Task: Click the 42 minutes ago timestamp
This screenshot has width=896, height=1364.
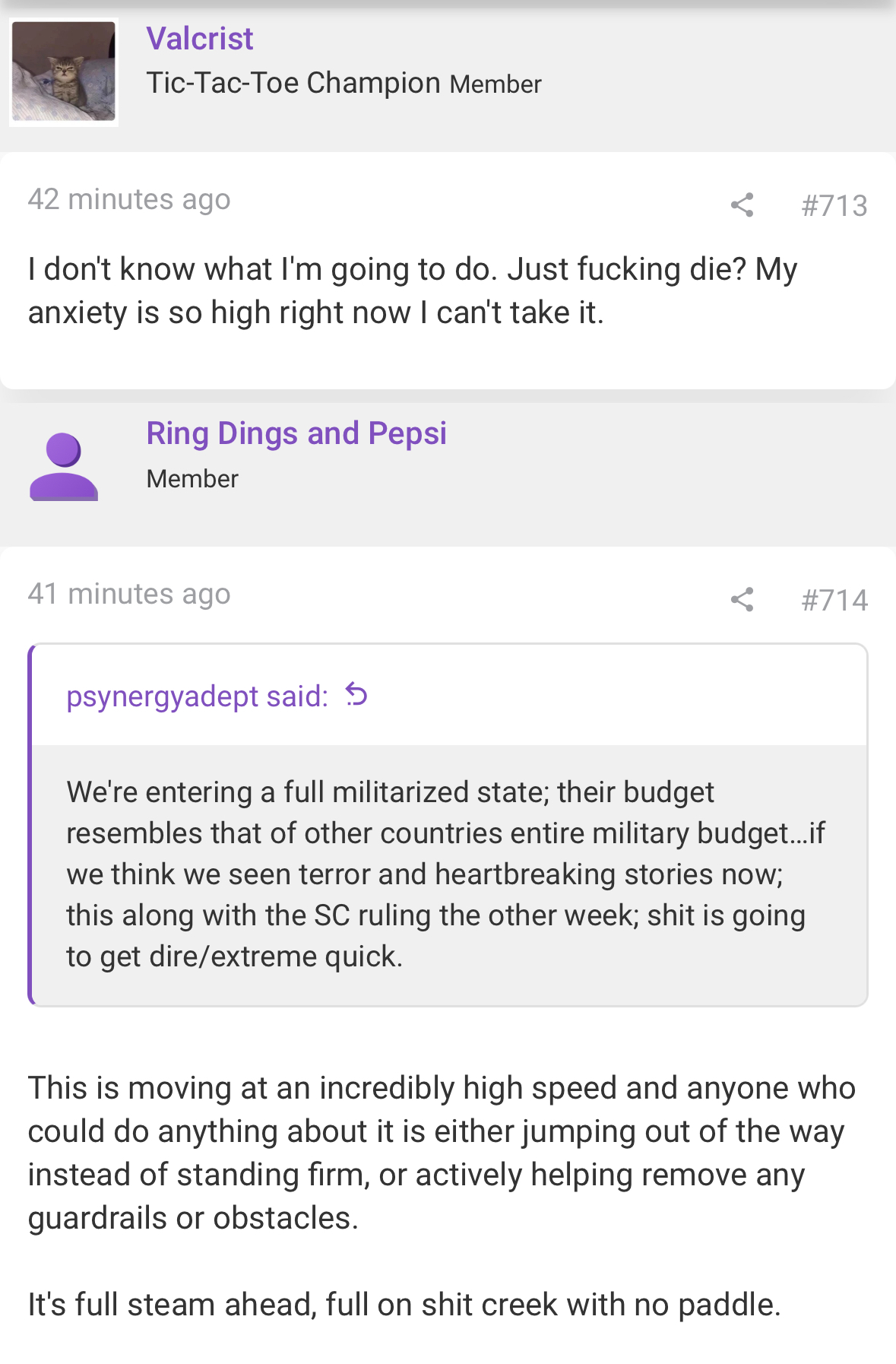Action: coord(129,199)
